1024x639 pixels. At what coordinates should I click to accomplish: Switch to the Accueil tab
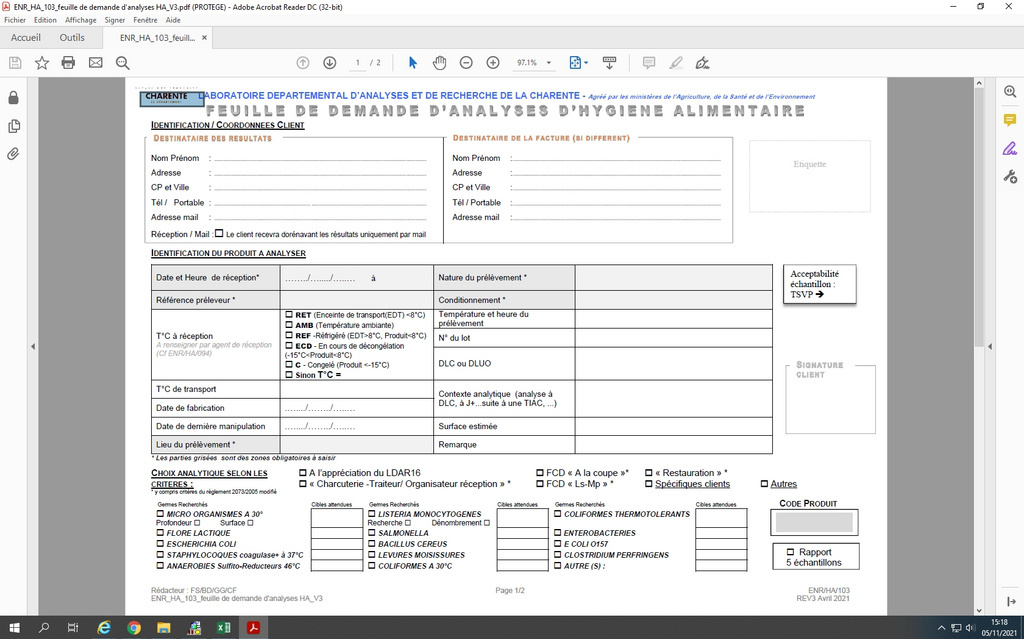click(25, 38)
